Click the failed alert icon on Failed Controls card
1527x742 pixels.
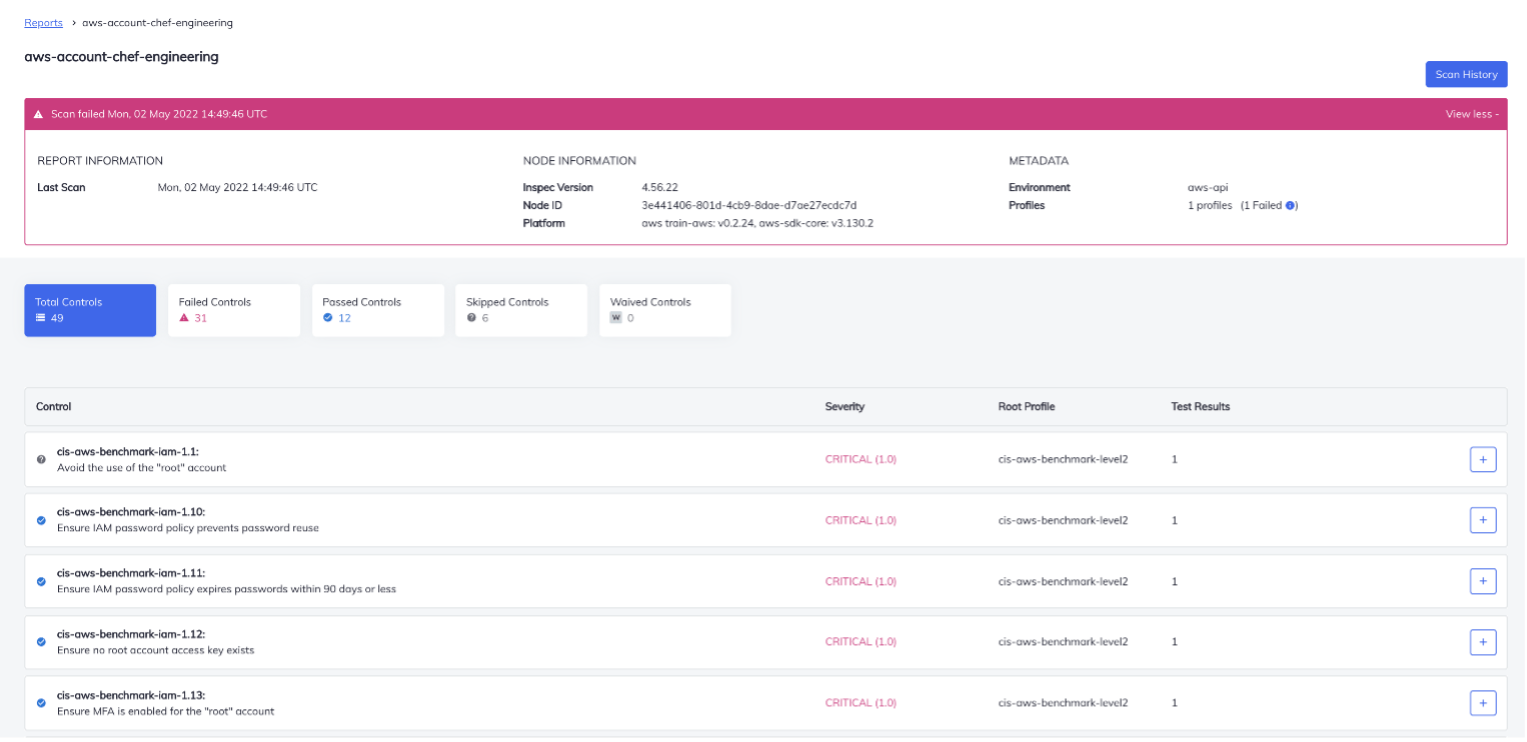tap(182, 317)
